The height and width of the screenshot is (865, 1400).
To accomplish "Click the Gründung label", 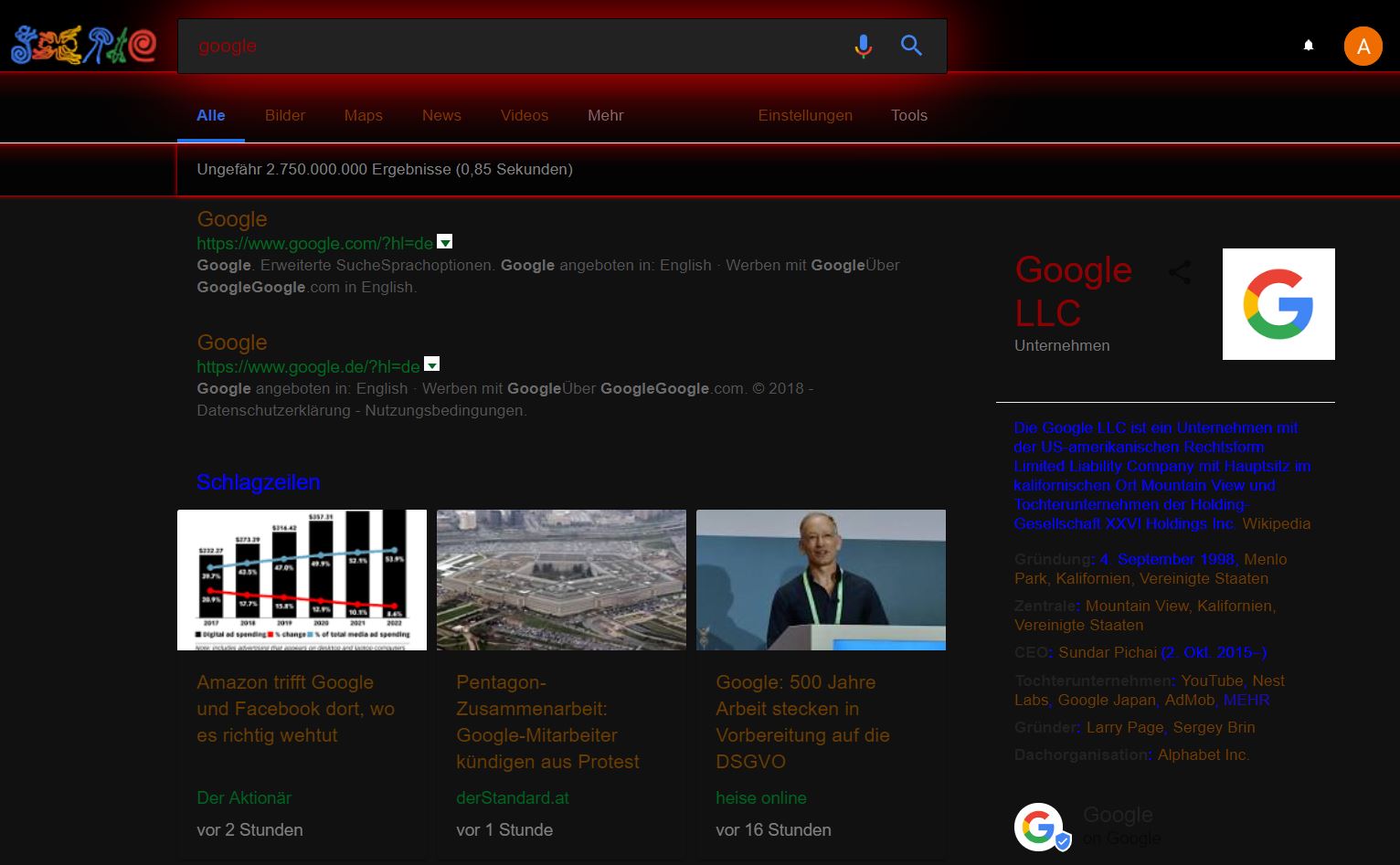I will pyautogui.click(x=1053, y=559).
